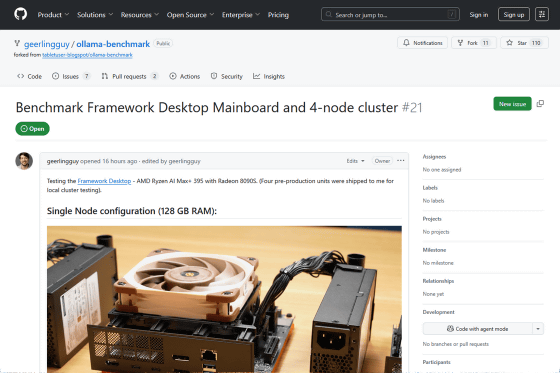560x373 pixels.
Task: Click the New issue button
Action: tap(512, 104)
